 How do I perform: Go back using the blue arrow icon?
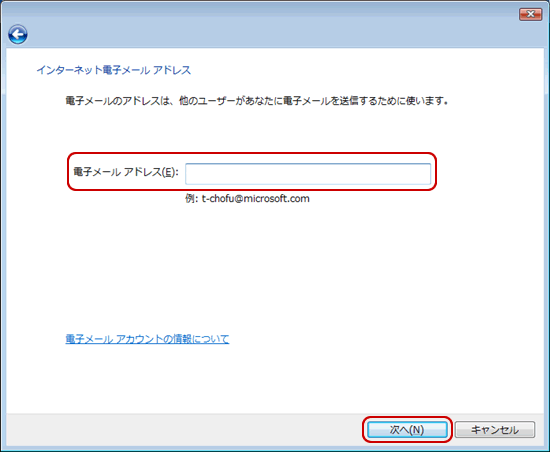18,35
